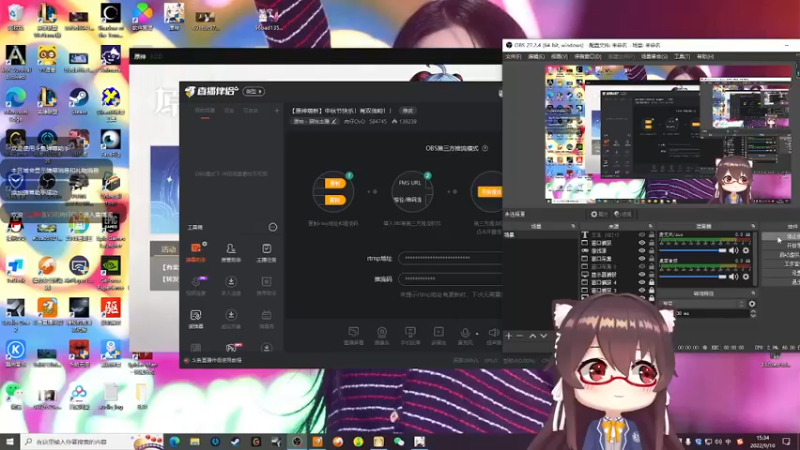This screenshot has height=450, width=800.
Task: Mute the Mic/Aux channel speaker icon
Action: coord(734,251)
